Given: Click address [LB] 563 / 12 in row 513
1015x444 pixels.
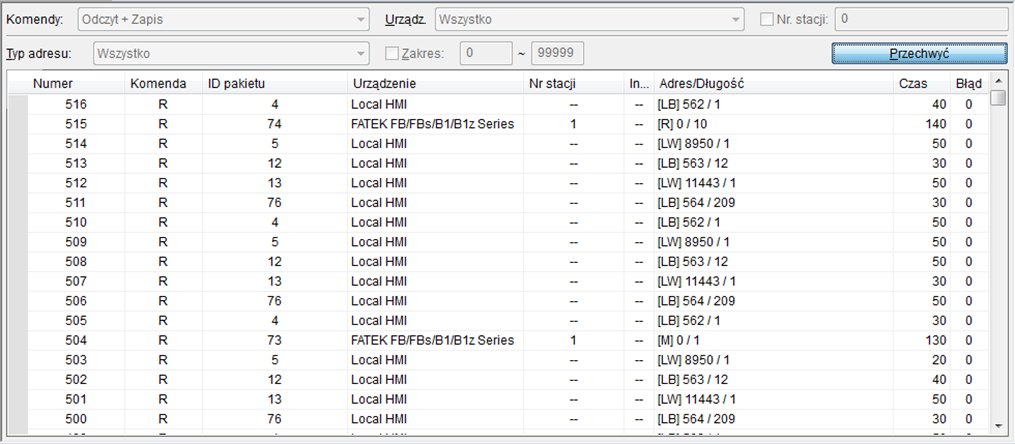Looking at the screenshot, I should 693,163.
